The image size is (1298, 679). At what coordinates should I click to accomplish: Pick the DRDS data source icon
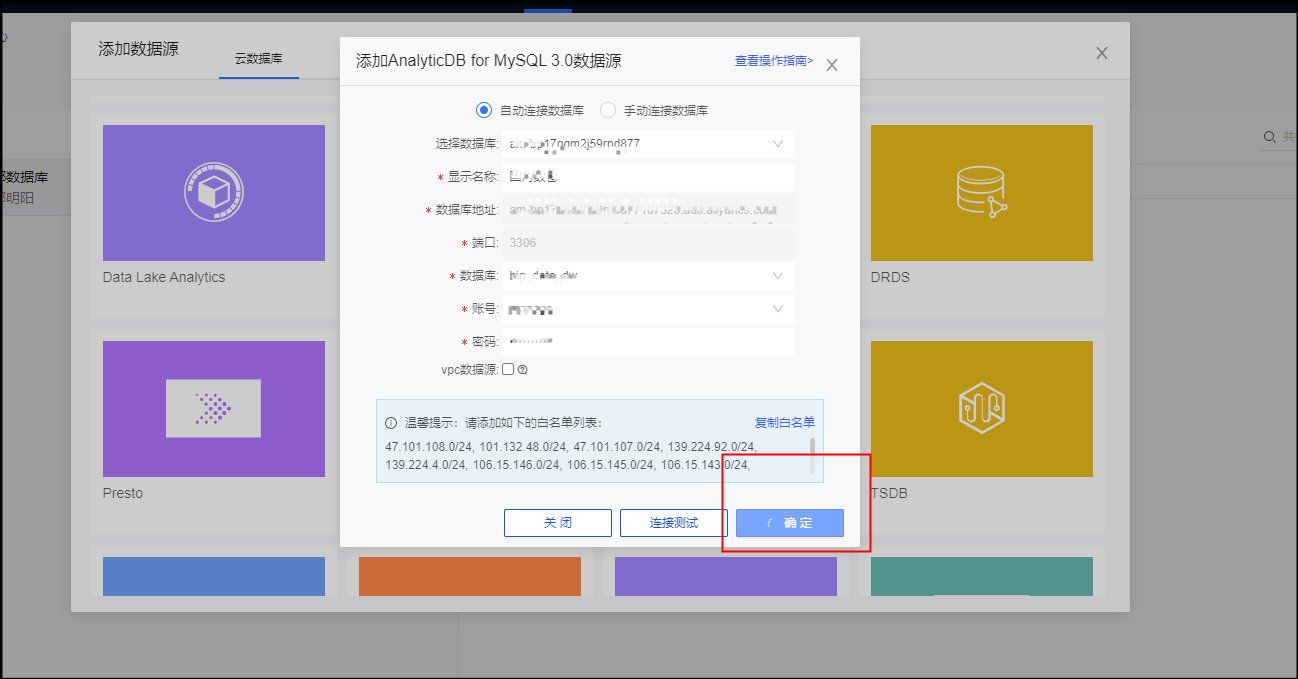[x=981, y=193]
